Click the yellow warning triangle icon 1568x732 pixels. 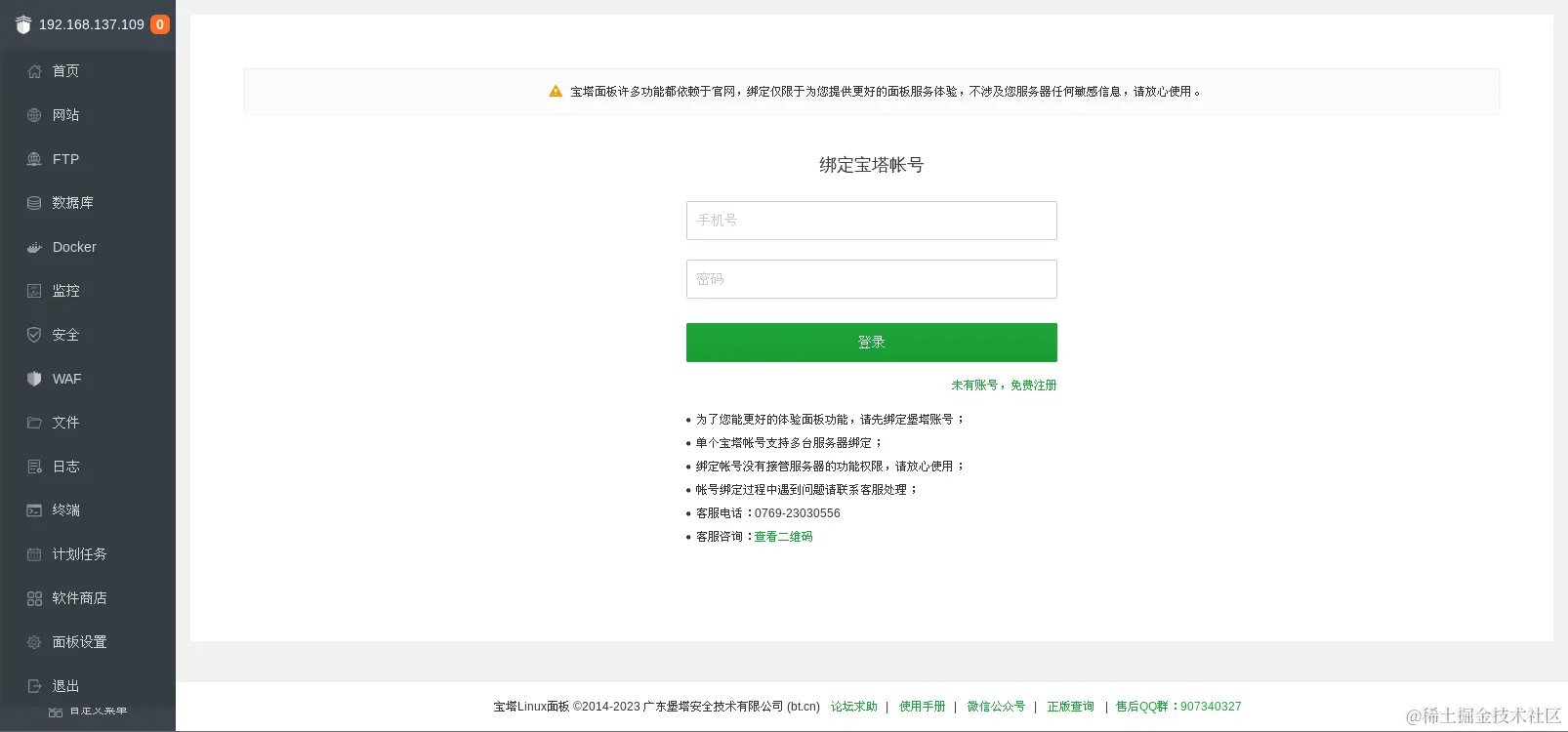coord(556,91)
